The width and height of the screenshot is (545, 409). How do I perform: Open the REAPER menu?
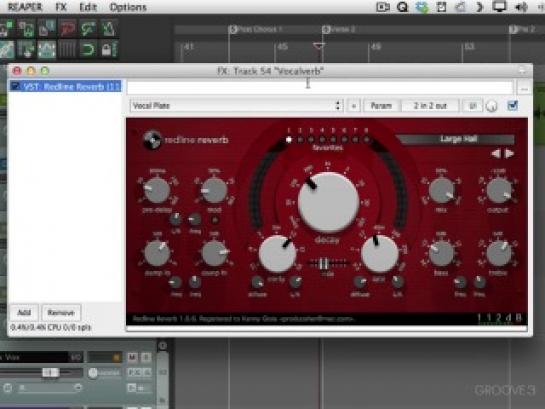(x=25, y=7)
